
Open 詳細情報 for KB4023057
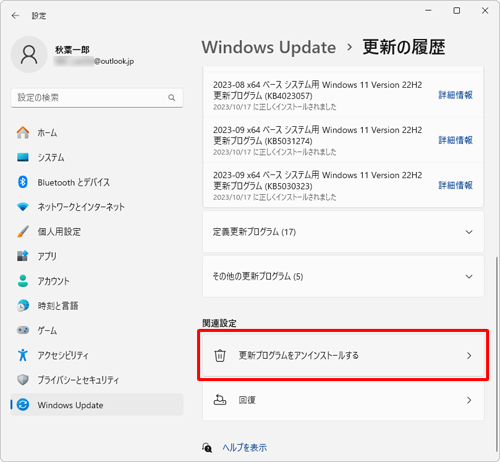pos(455,95)
